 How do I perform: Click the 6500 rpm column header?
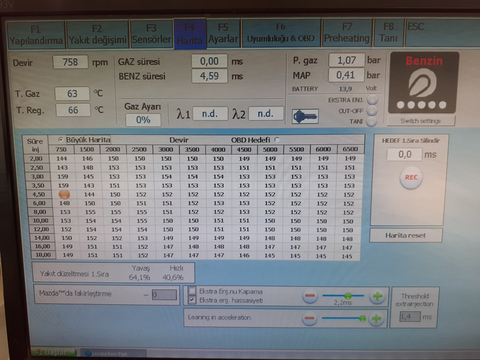350,149
